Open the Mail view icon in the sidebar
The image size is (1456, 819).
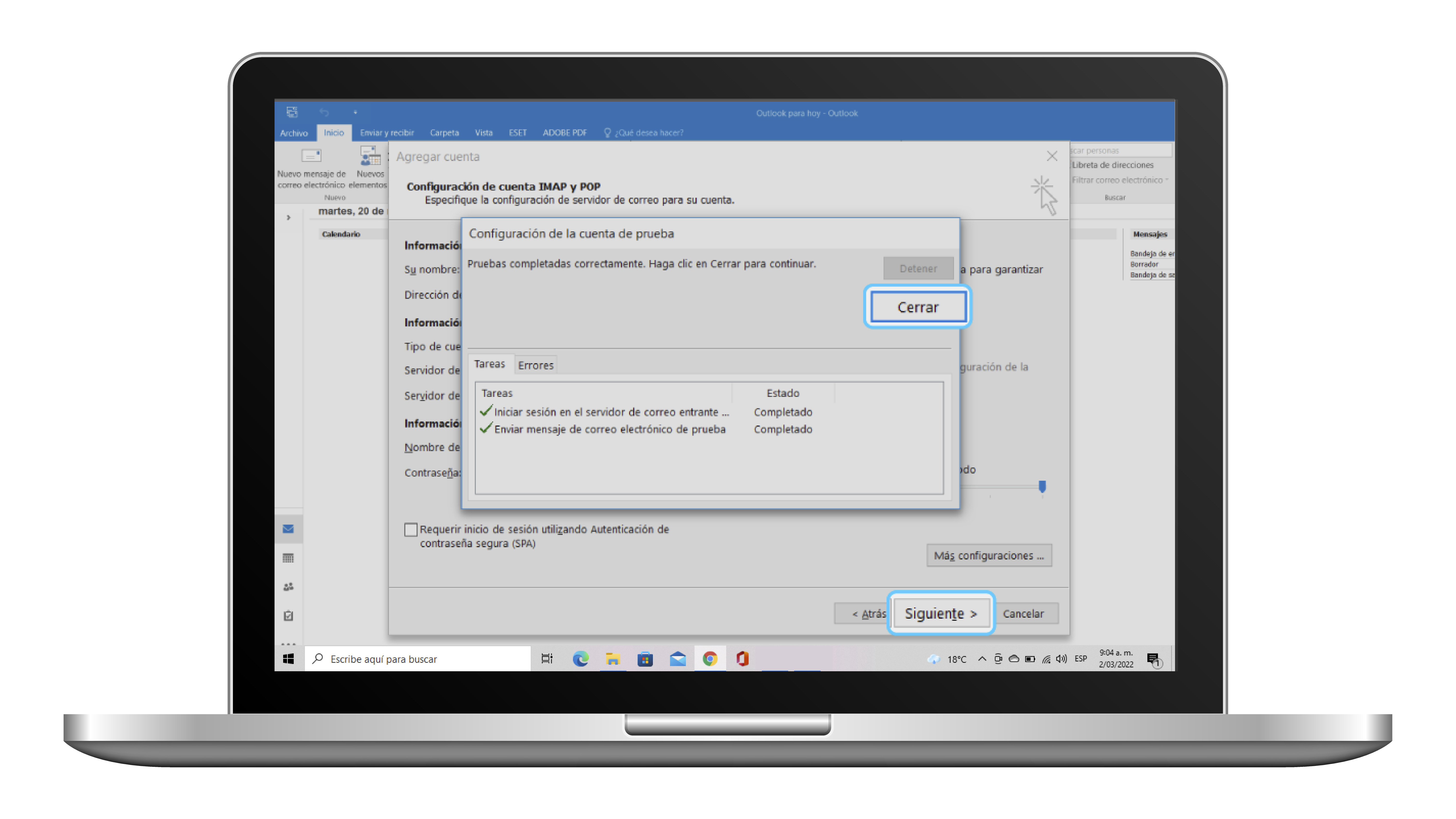[288, 529]
